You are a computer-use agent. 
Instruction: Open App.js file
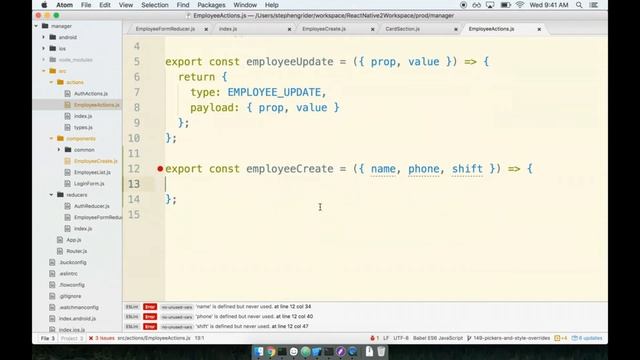(x=74, y=240)
